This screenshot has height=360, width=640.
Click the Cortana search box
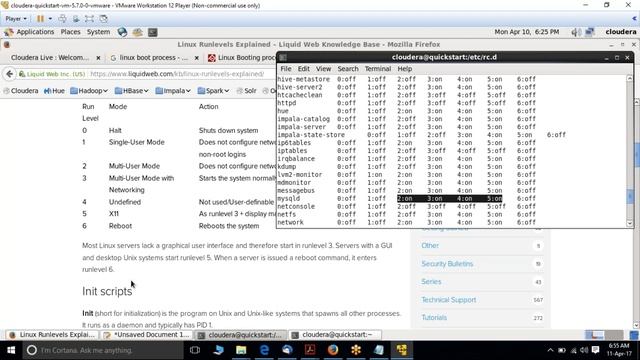pyautogui.click(x=103, y=350)
